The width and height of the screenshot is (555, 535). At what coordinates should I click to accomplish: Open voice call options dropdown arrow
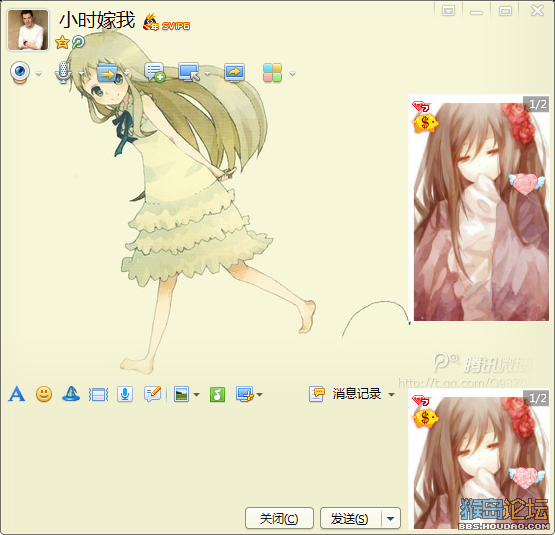coord(81,74)
